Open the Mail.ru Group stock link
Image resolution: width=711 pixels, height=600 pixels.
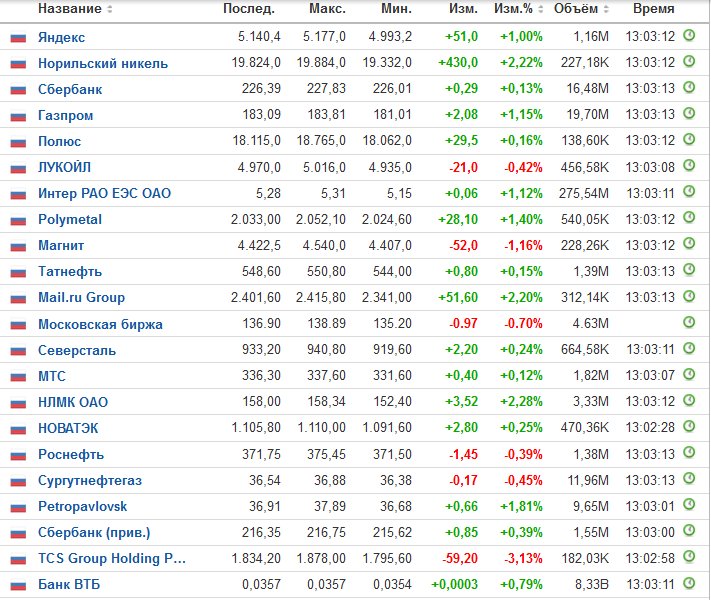point(81,298)
